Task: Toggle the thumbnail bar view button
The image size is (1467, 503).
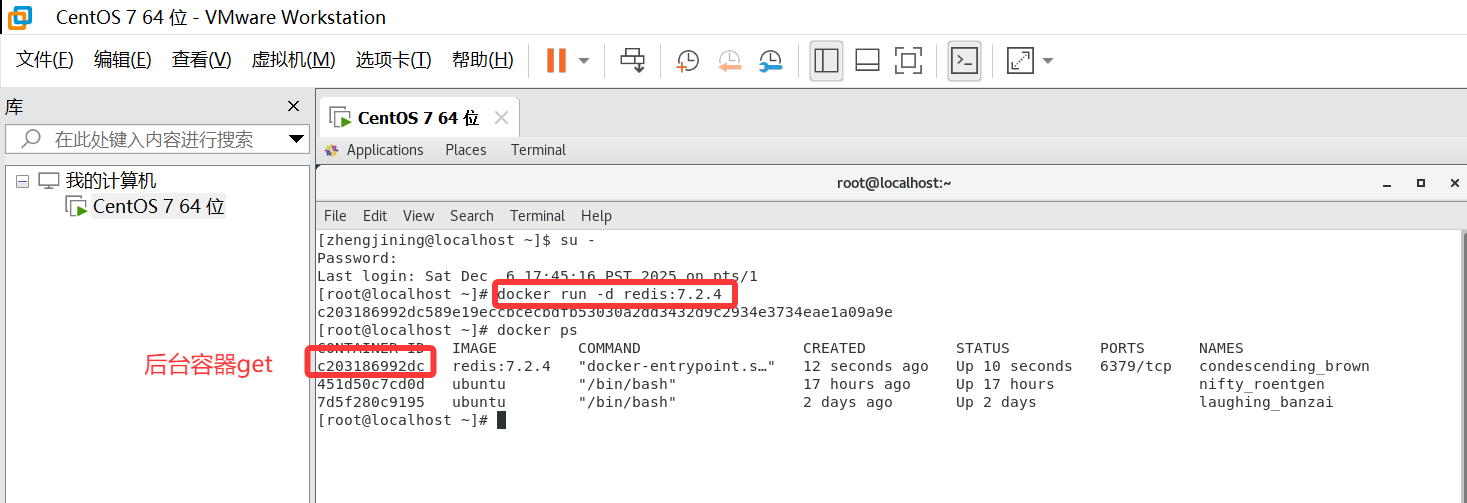Action: click(x=867, y=60)
